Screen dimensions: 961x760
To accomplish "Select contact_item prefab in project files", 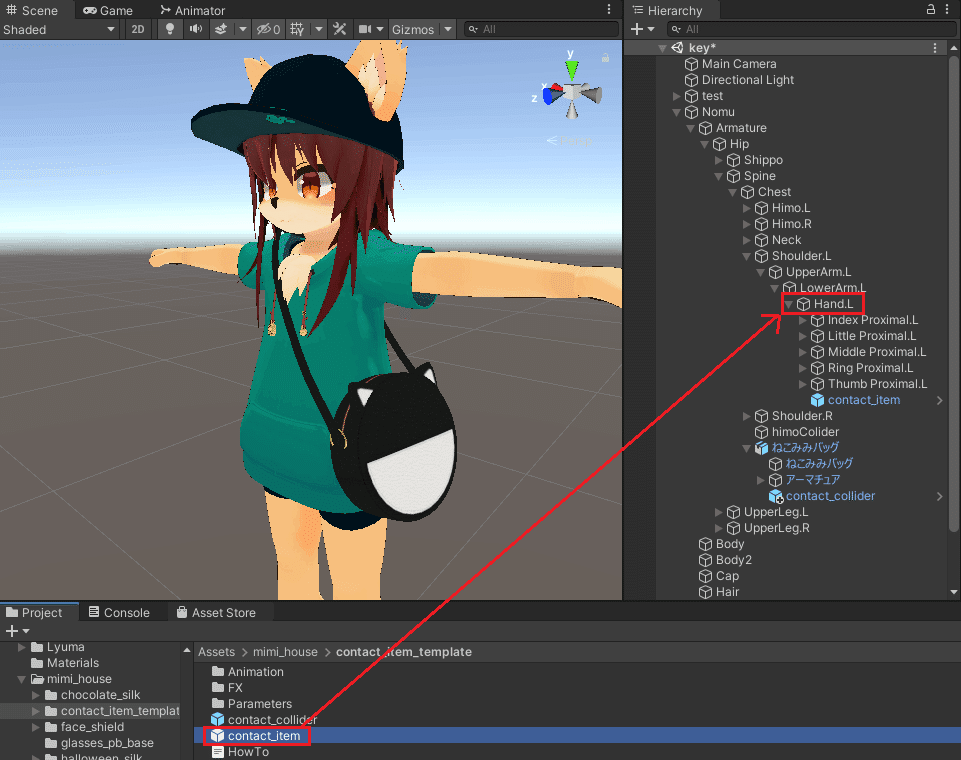I will click(x=264, y=735).
